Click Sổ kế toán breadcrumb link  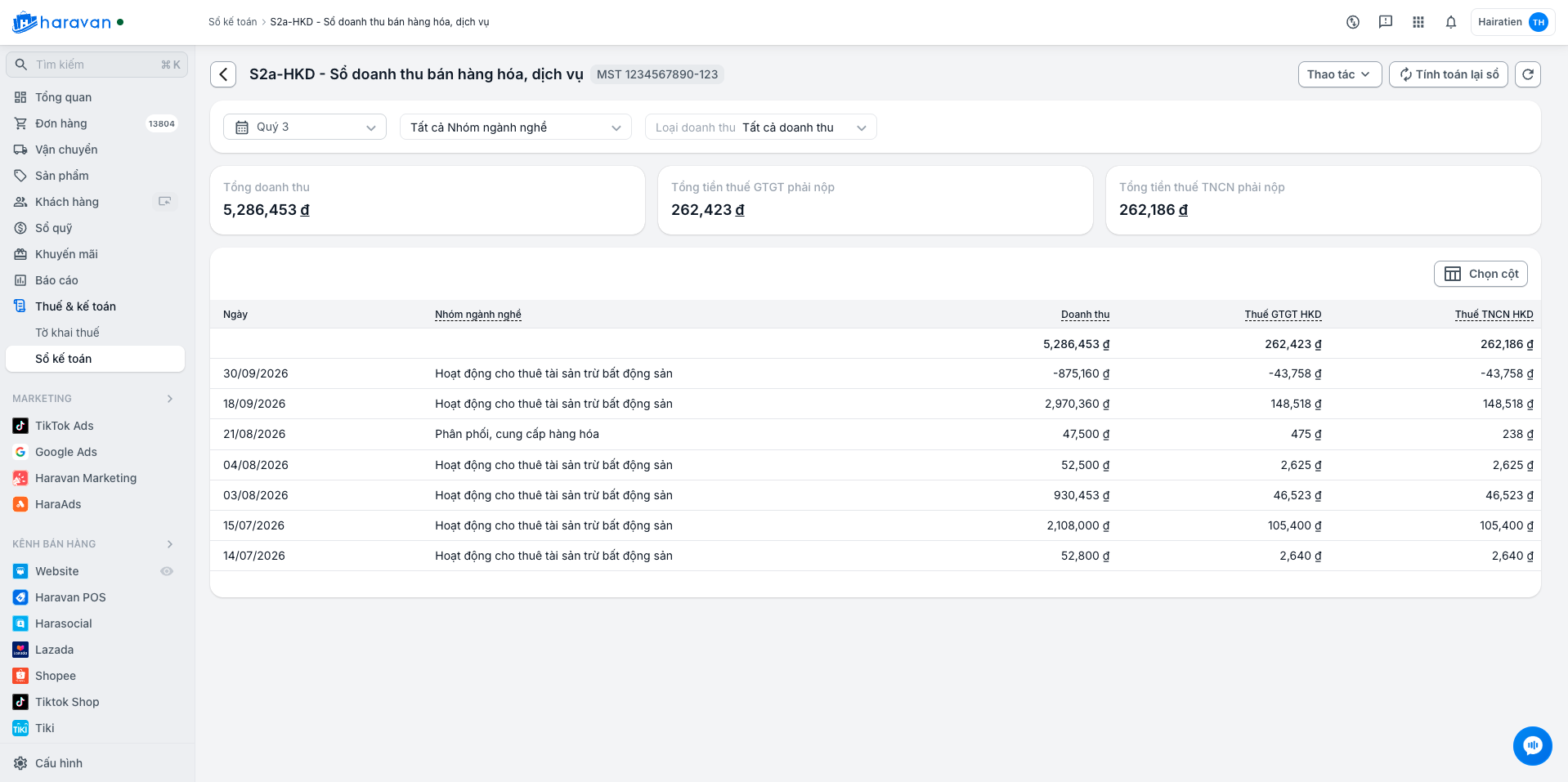pos(233,22)
